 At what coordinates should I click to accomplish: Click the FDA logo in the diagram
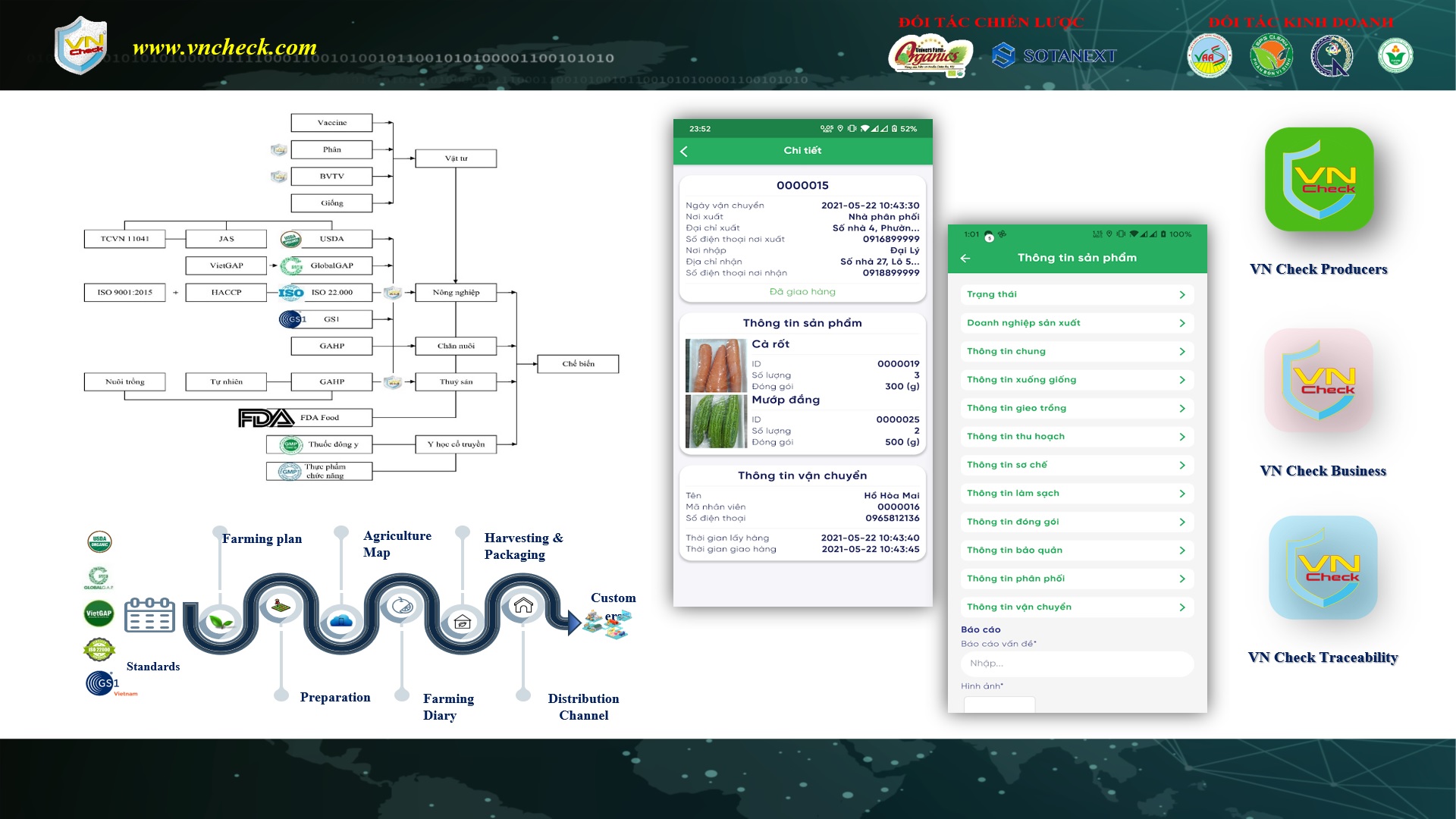click(x=265, y=418)
